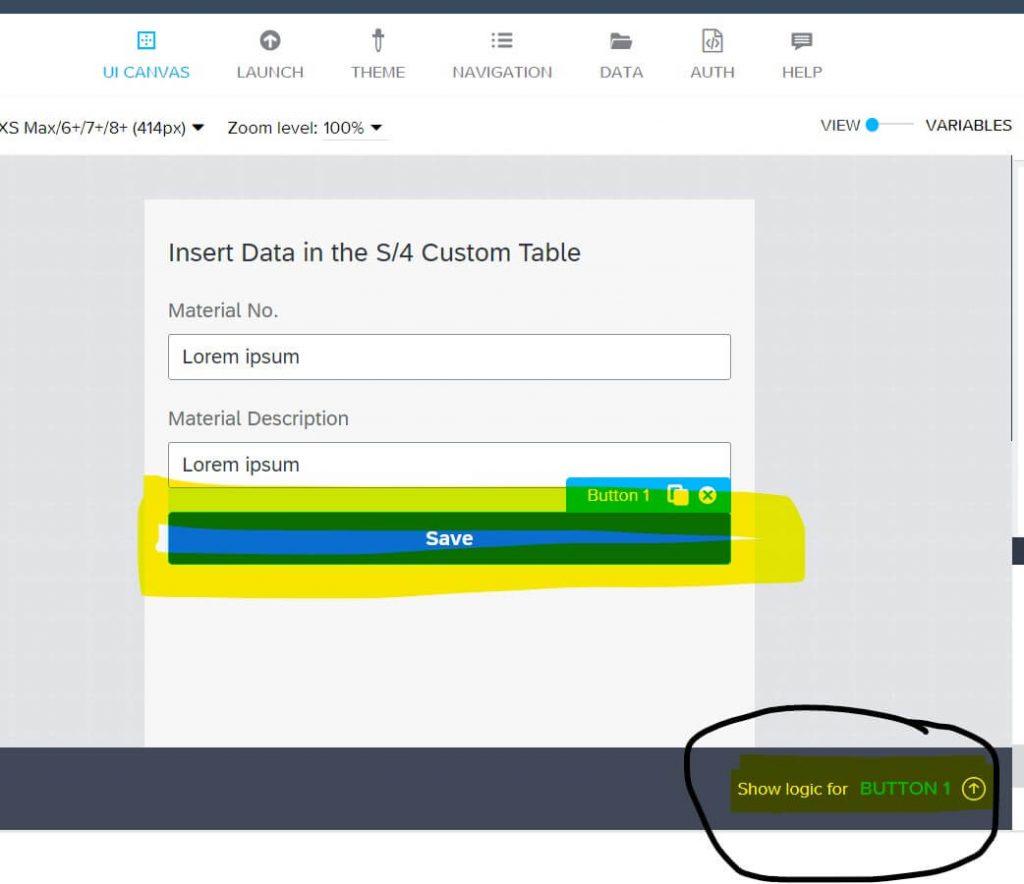
Task: Open the Auth tab
Action: (712, 55)
